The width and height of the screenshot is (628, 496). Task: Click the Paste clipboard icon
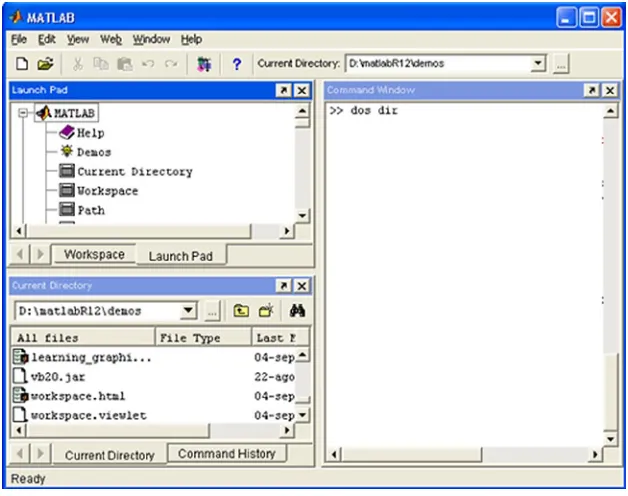pos(125,64)
